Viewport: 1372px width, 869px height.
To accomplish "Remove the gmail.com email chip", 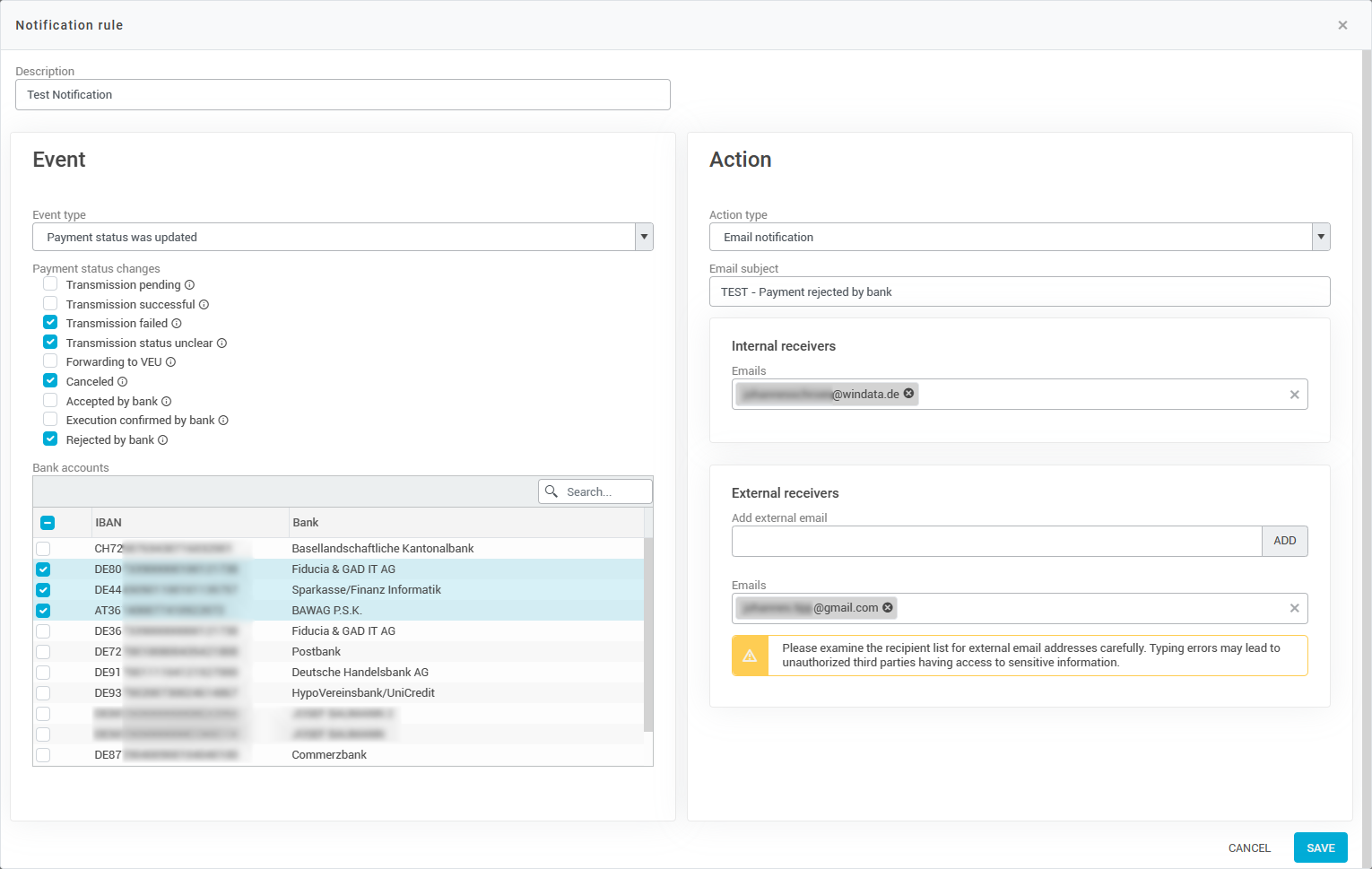I will (x=888, y=608).
